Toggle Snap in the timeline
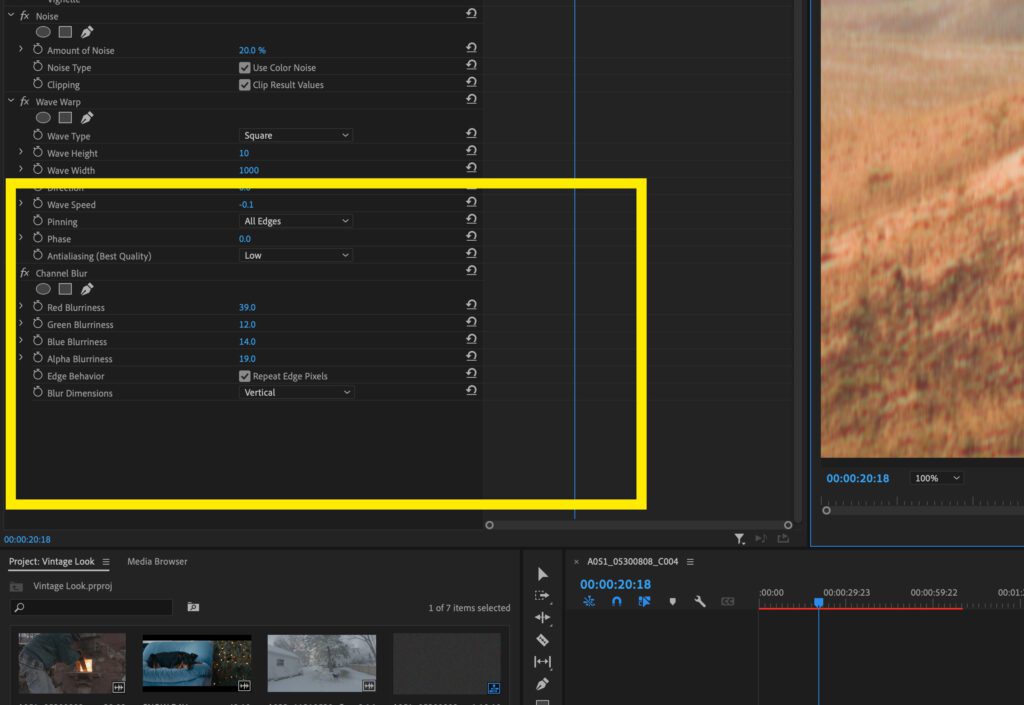1024x705 pixels. (x=618, y=601)
